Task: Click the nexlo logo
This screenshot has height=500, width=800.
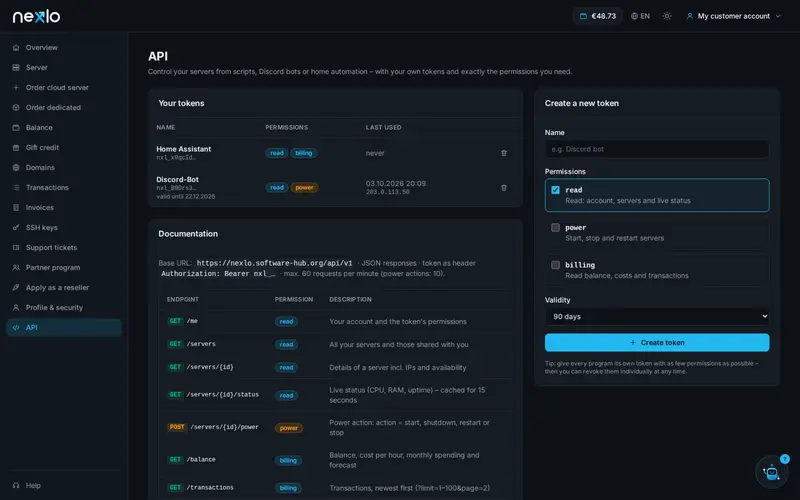Action: coord(36,16)
